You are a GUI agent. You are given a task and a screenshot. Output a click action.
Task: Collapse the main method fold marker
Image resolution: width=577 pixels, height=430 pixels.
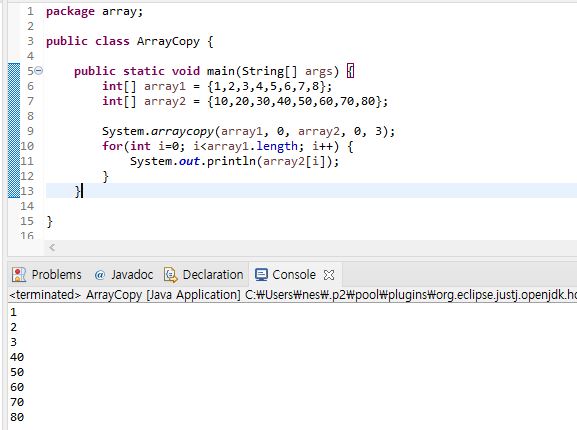[x=39, y=71]
